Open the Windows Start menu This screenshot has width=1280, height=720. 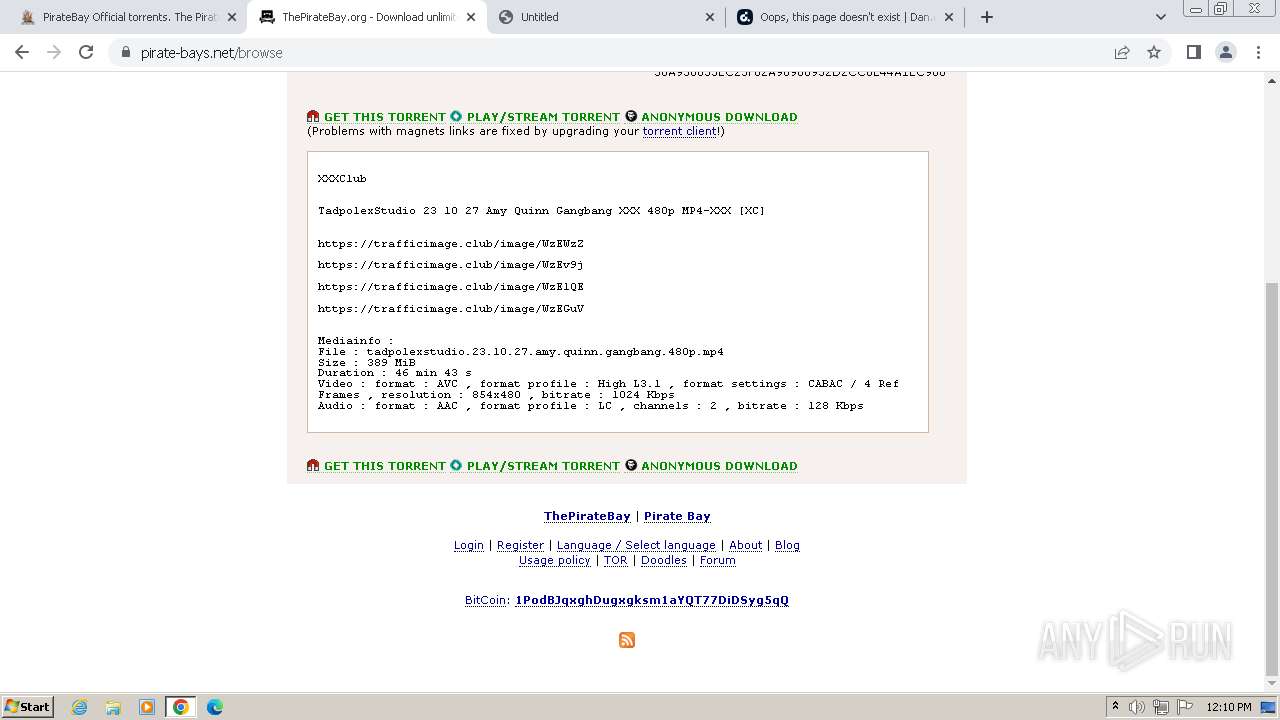[28, 706]
